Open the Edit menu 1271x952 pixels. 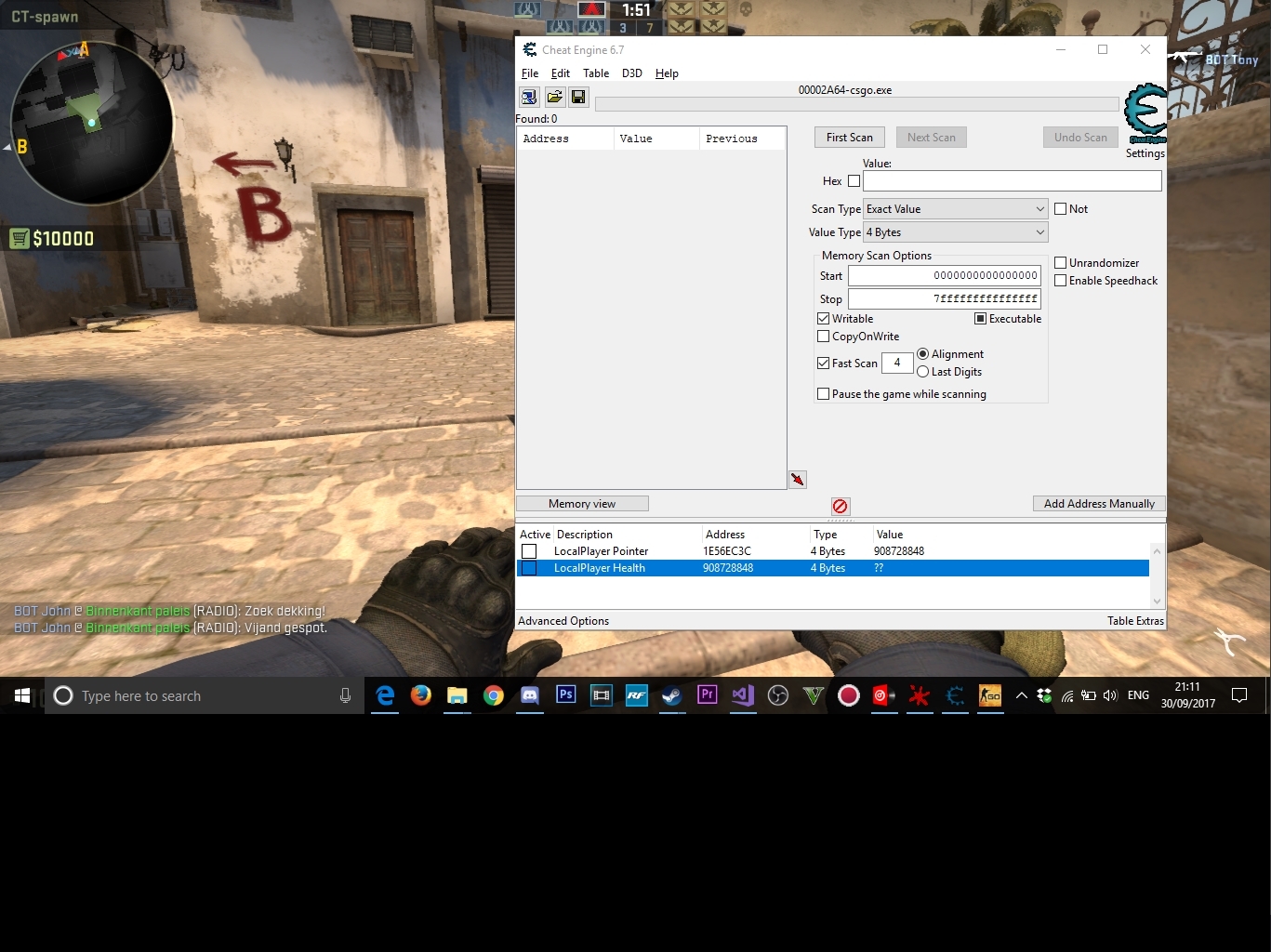click(x=561, y=73)
